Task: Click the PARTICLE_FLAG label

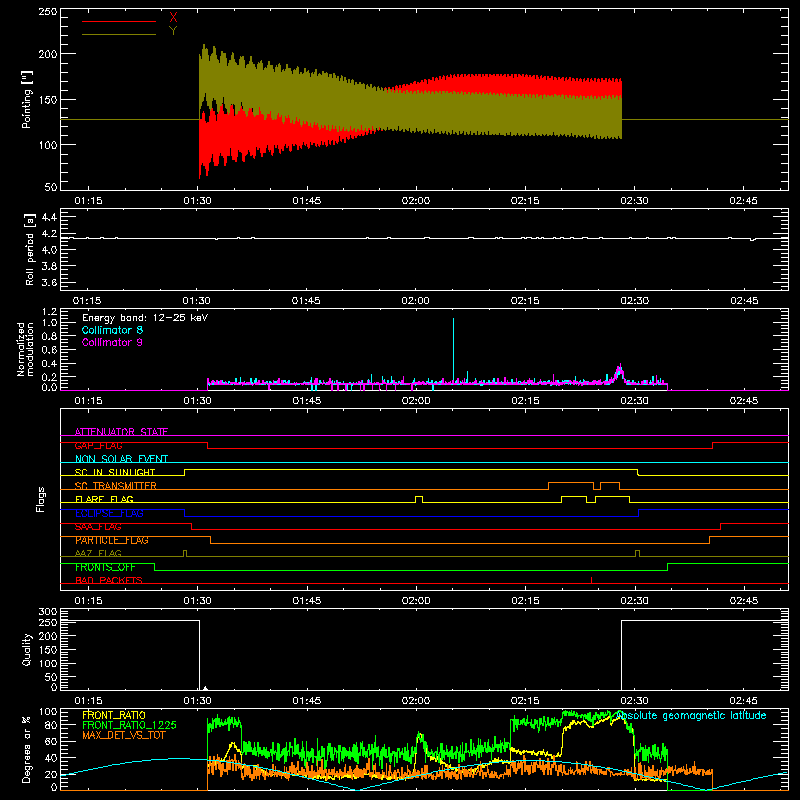Action: [x=112, y=540]
